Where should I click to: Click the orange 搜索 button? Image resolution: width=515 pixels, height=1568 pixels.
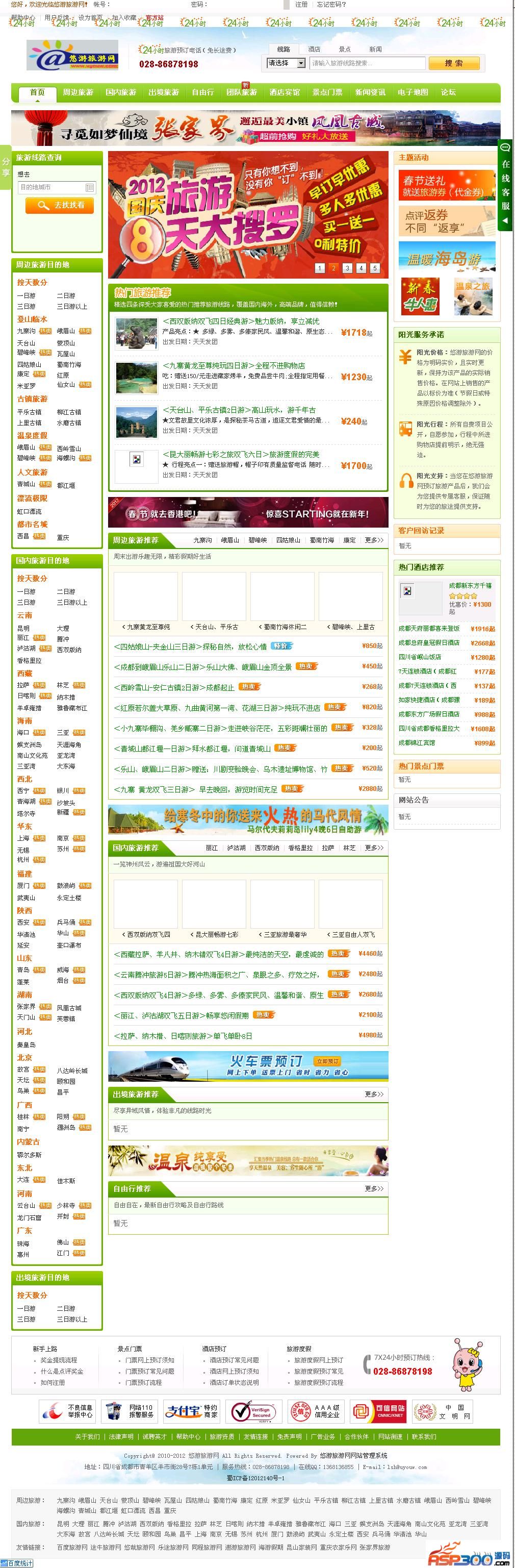(454, 63)
